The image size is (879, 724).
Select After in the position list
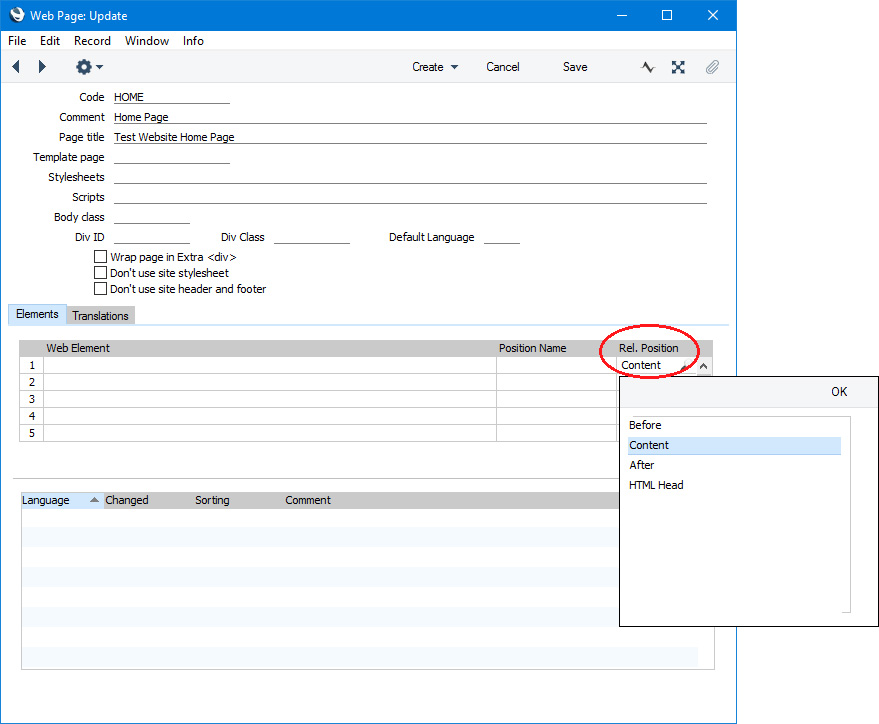734,465
